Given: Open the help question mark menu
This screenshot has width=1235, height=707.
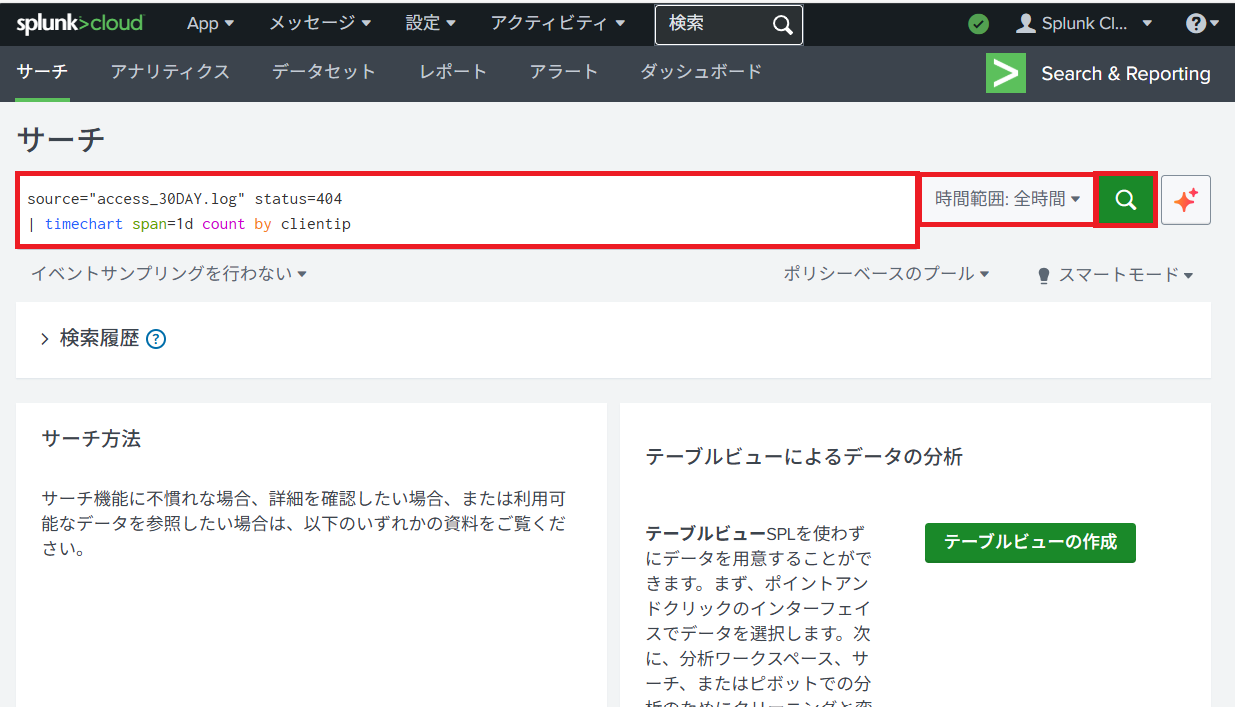Looking at the screenshot, I should 1202,24.
